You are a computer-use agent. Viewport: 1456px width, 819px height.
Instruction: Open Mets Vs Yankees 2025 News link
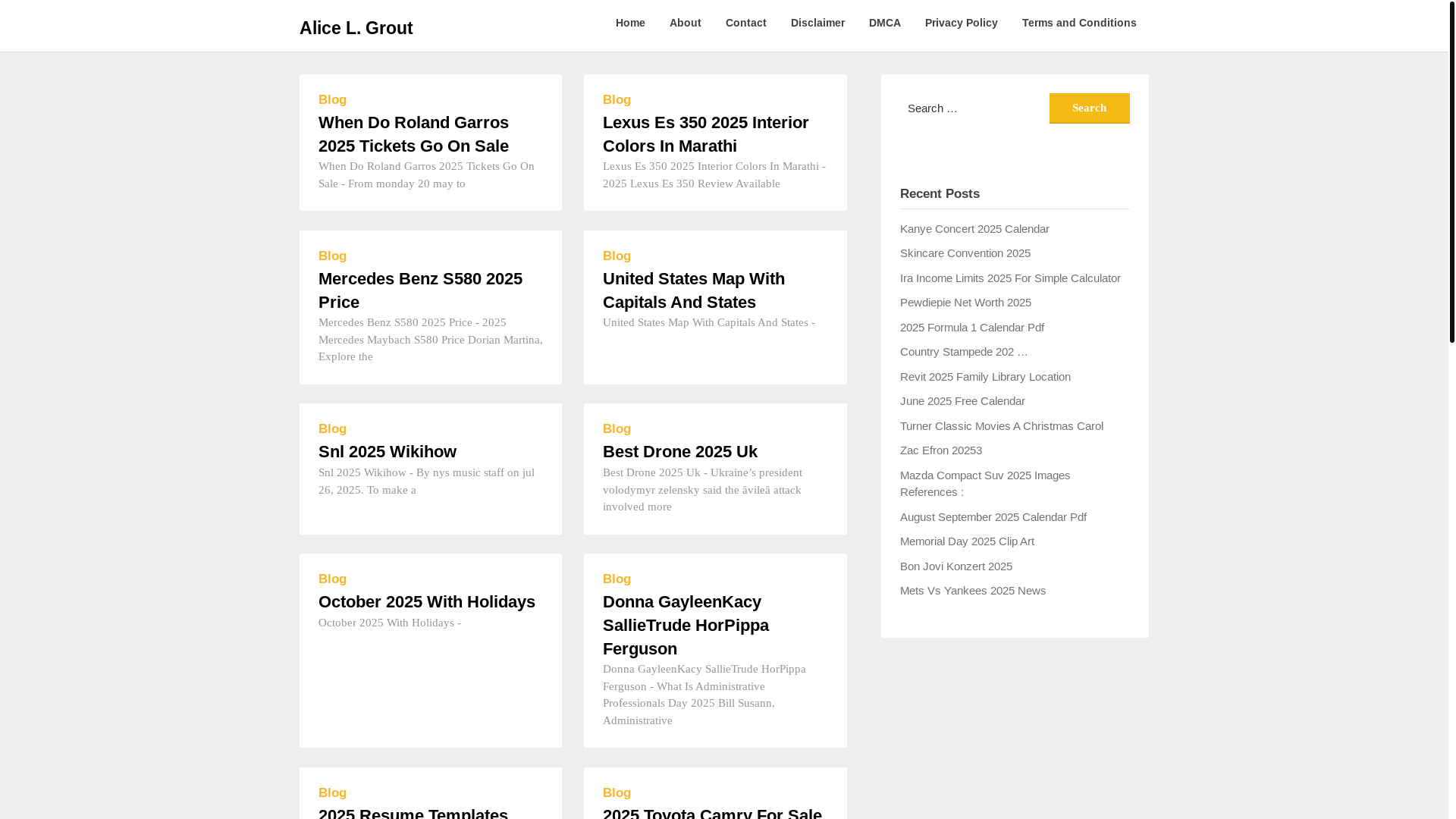tap(972, 591)
